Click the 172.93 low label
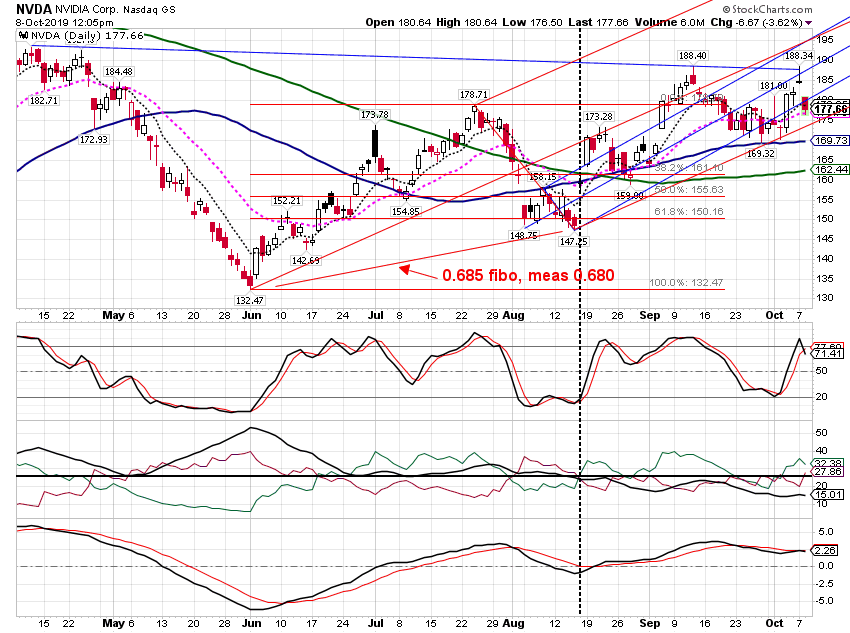 pyautogui.click(x=94, y=140)
